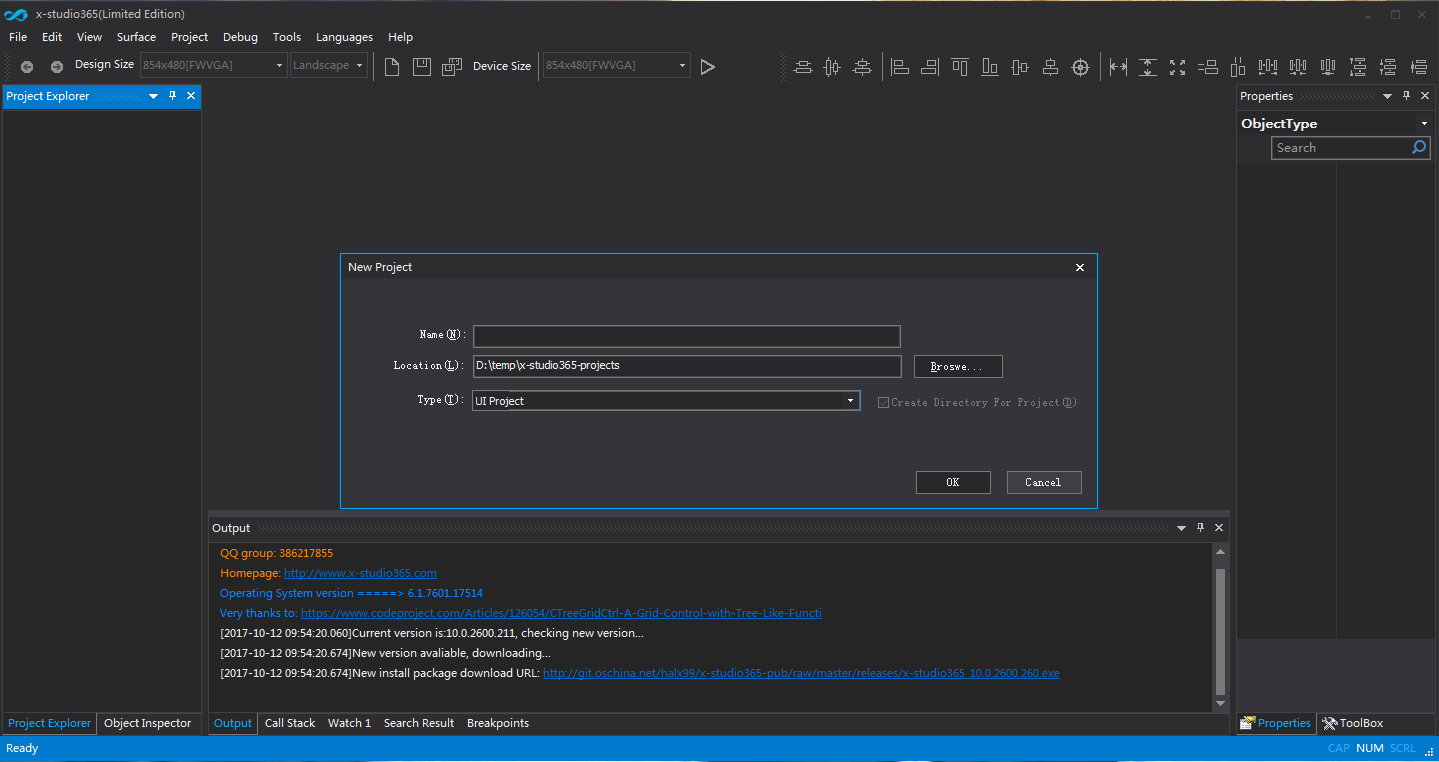Pin the Properties panel
The height and width of the screenshot is (762, 1439).
1406,96
